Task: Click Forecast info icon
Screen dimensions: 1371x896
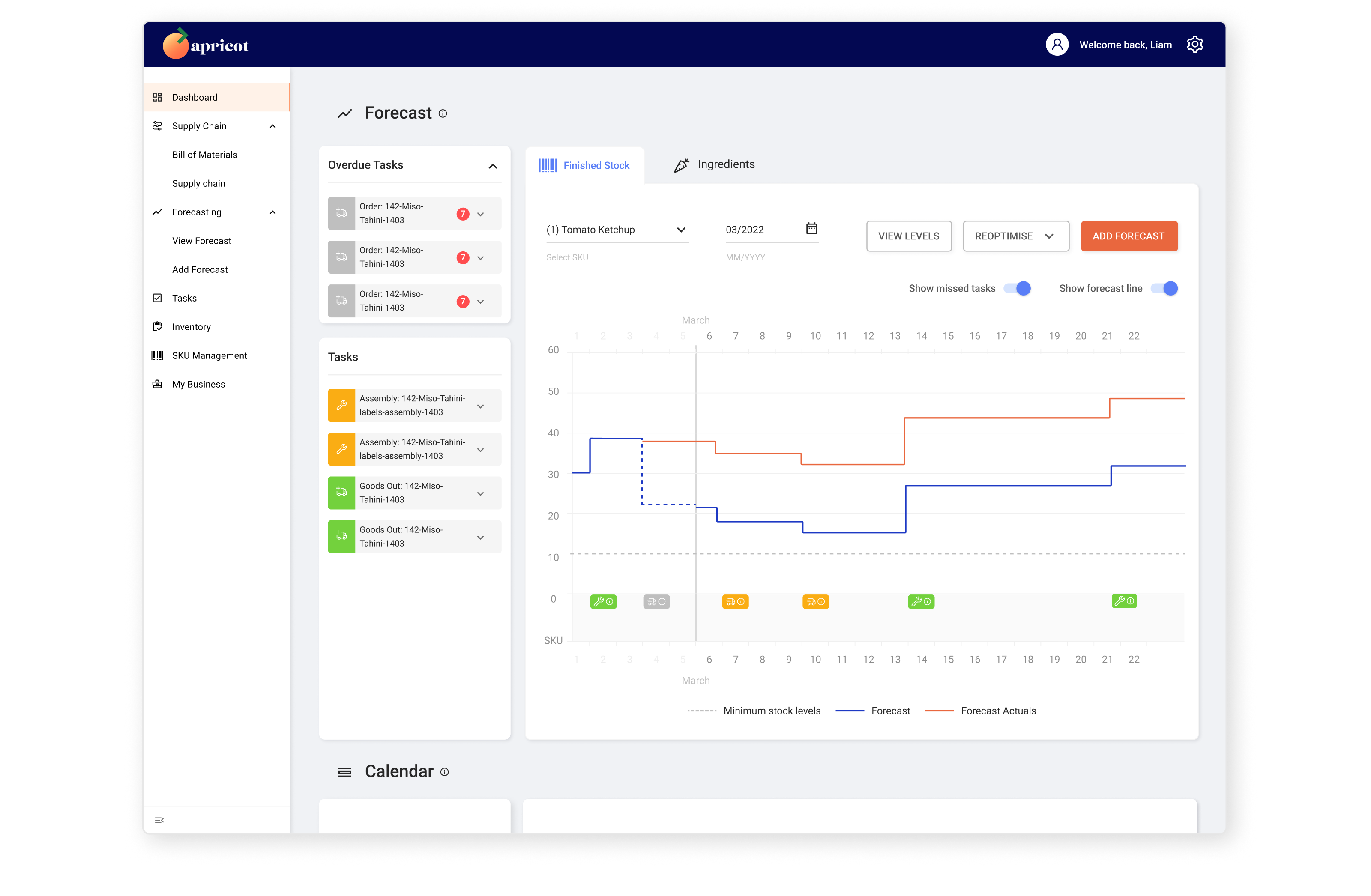Action: [443, 113]
